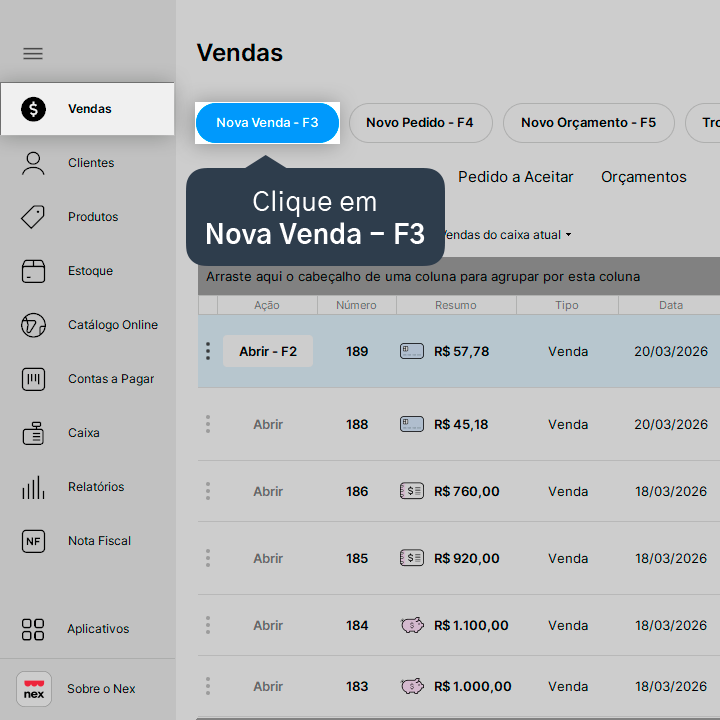The height and width of the screenshot is (720, 720).
Task: Click Abrir - F2 for sale 189
Action: [x=268, y=351]
